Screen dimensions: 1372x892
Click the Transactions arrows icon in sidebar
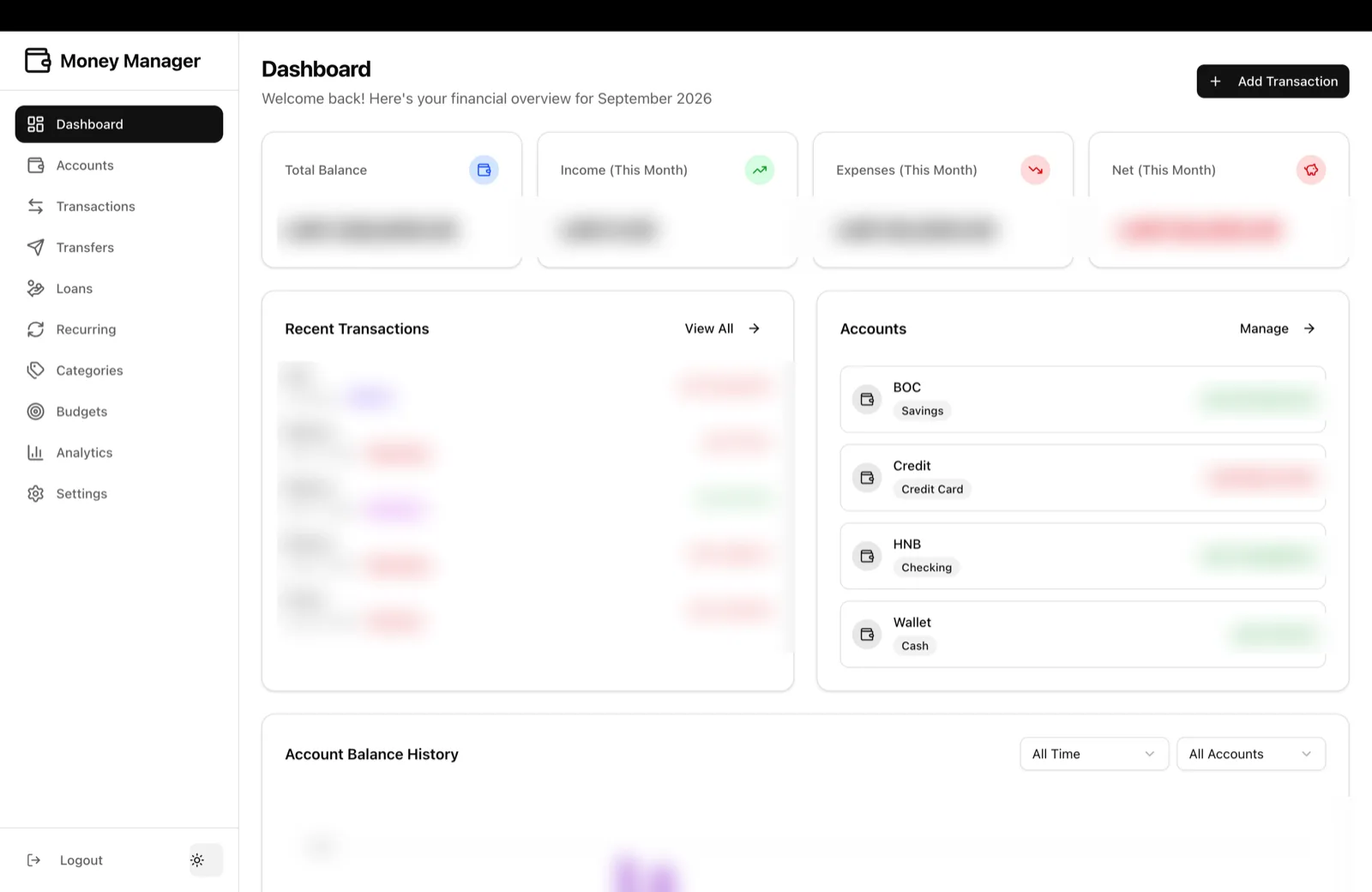35,207
